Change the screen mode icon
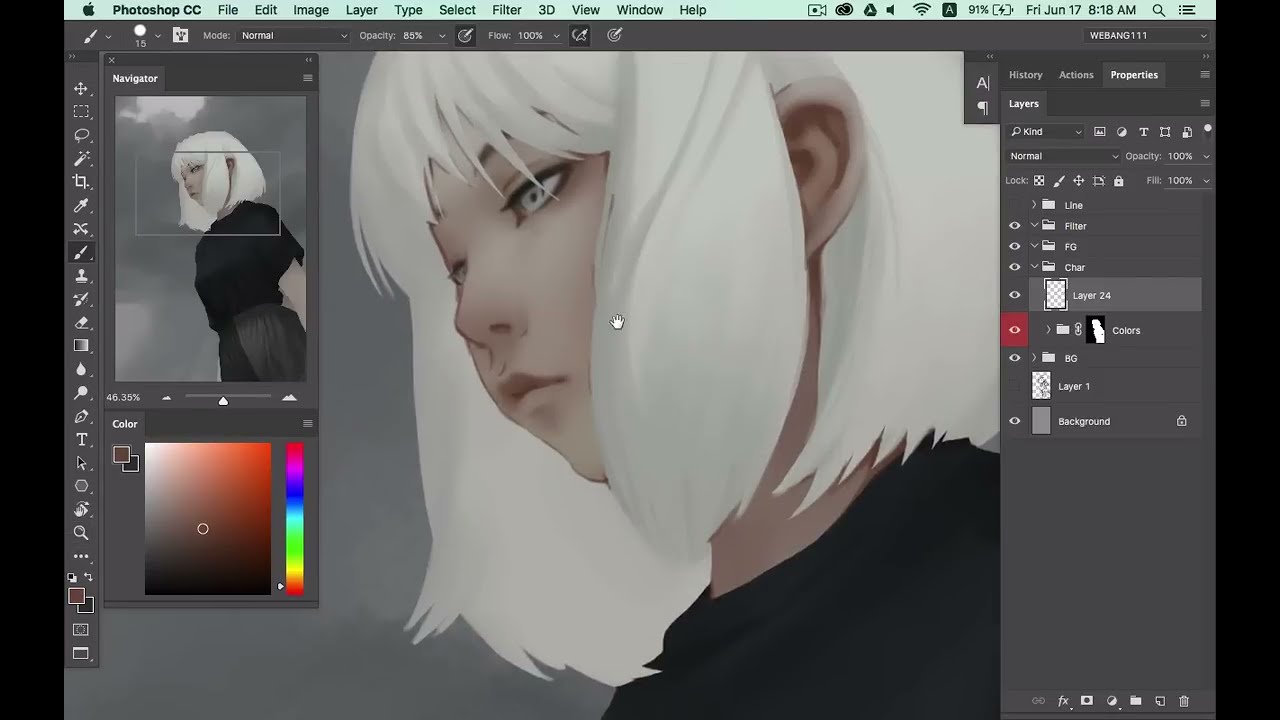1280x720 pixels. [81, 654]
